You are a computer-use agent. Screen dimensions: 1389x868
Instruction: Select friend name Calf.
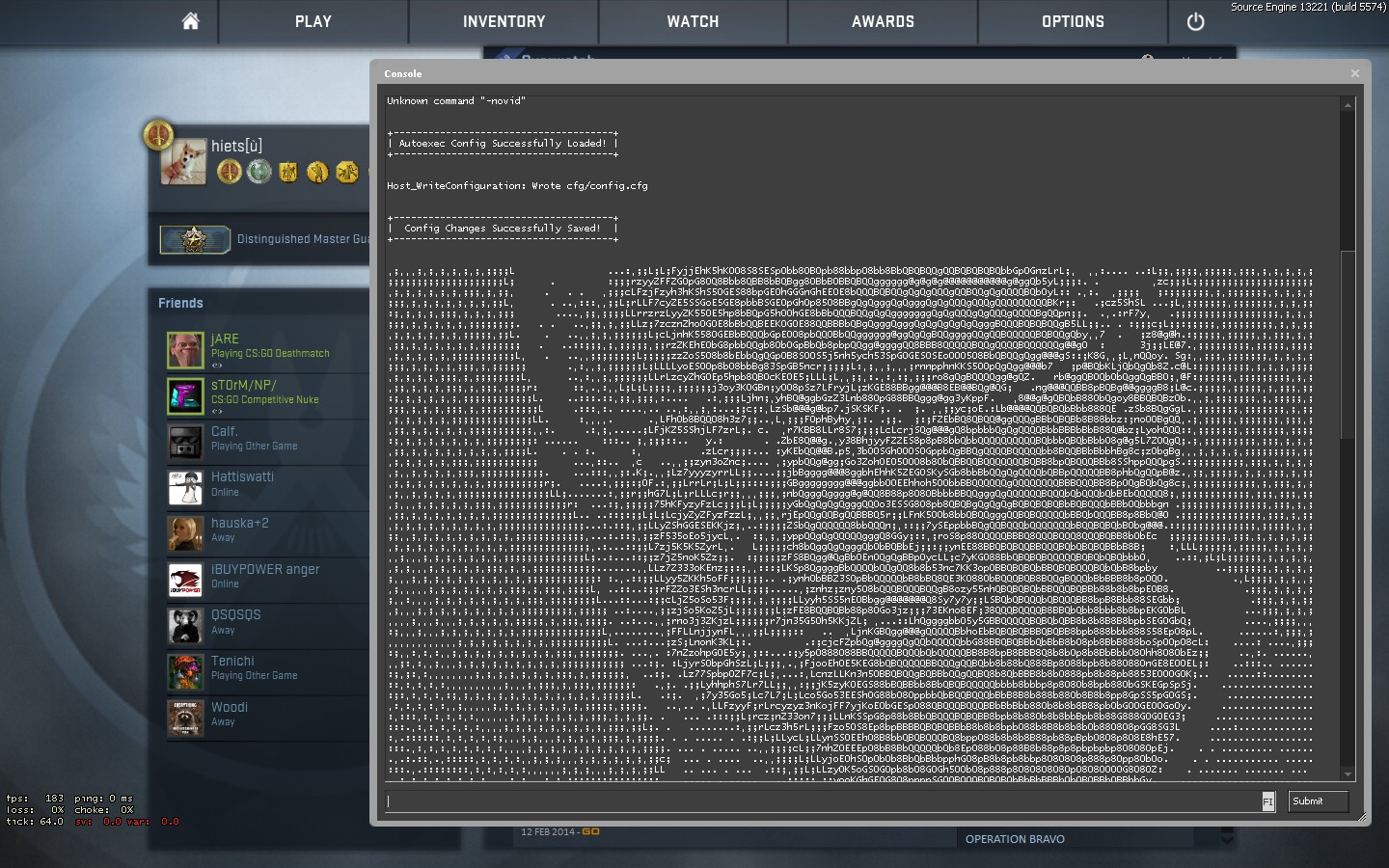(x=224, y=431)
